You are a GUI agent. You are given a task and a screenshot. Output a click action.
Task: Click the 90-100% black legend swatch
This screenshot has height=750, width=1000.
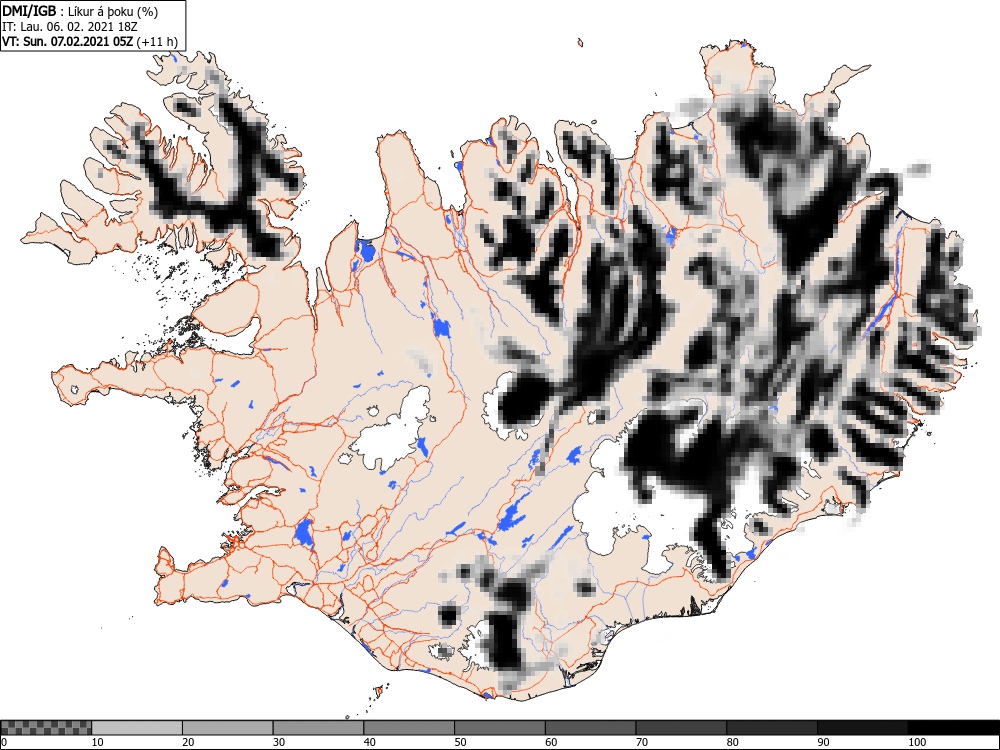tap(862, 728)
